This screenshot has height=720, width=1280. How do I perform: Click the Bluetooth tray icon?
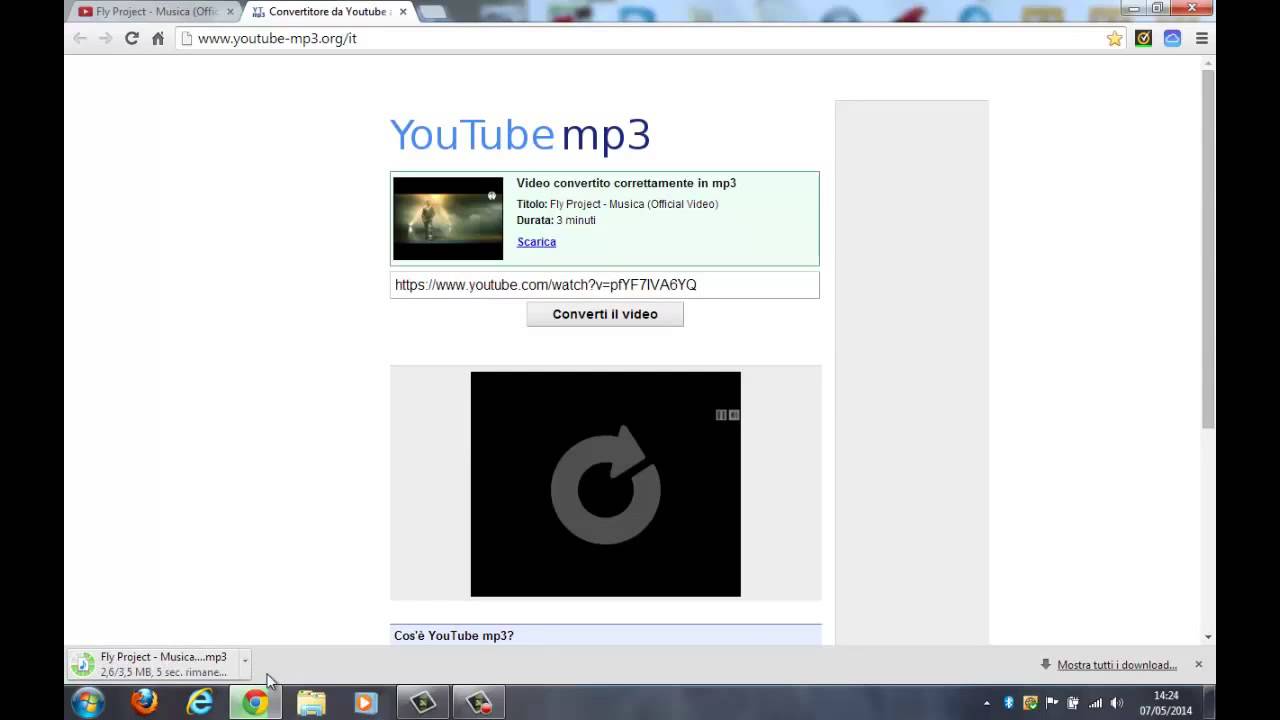1009,703
